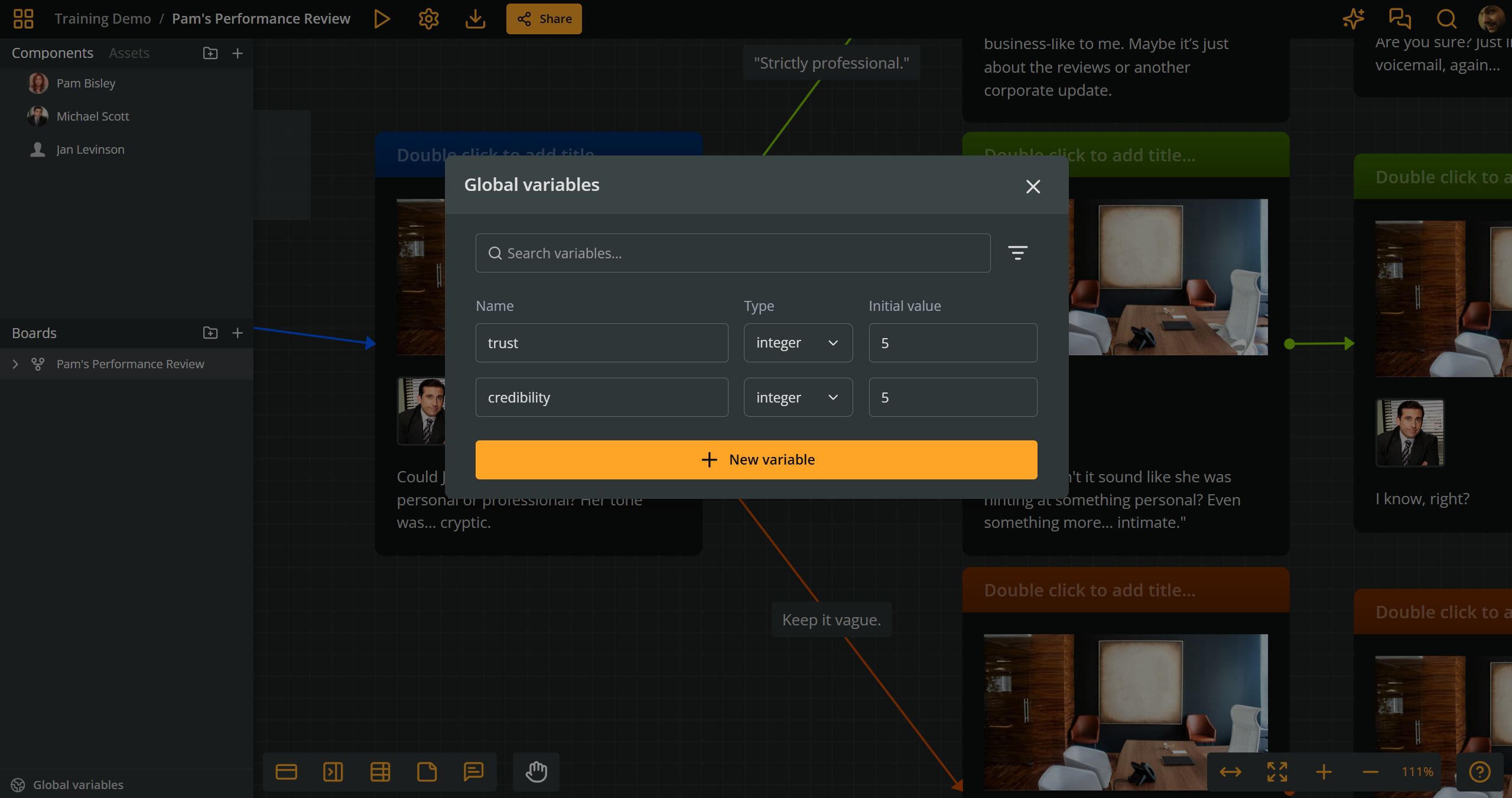1512x798 pixels.
Task: Run the board with the play icon
Action: pos(381,18)
